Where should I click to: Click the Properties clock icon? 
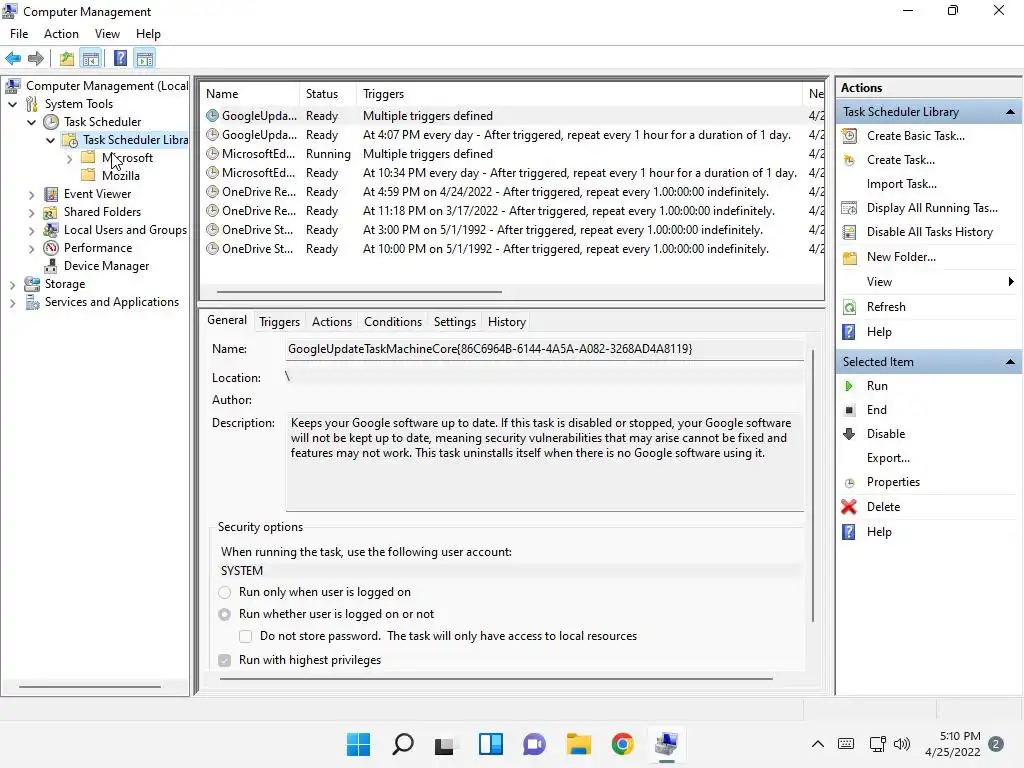[849, 483]
